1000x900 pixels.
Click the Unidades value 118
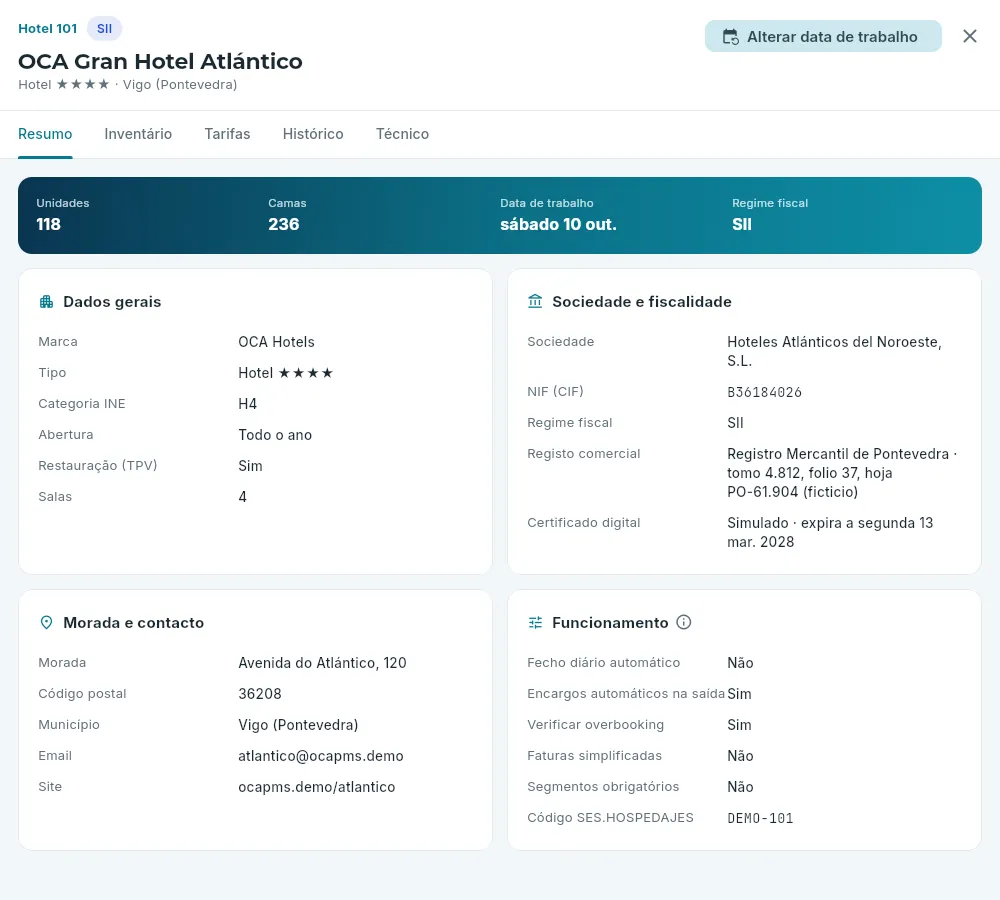pyautogui.click(x=48, y=225)
